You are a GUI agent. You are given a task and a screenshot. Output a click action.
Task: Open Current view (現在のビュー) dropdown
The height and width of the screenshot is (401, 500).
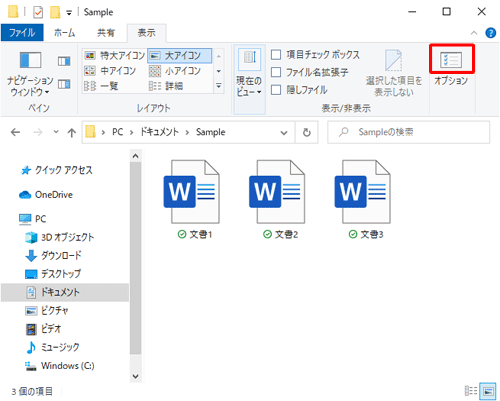pyautogui.click(x=249, y=79)
